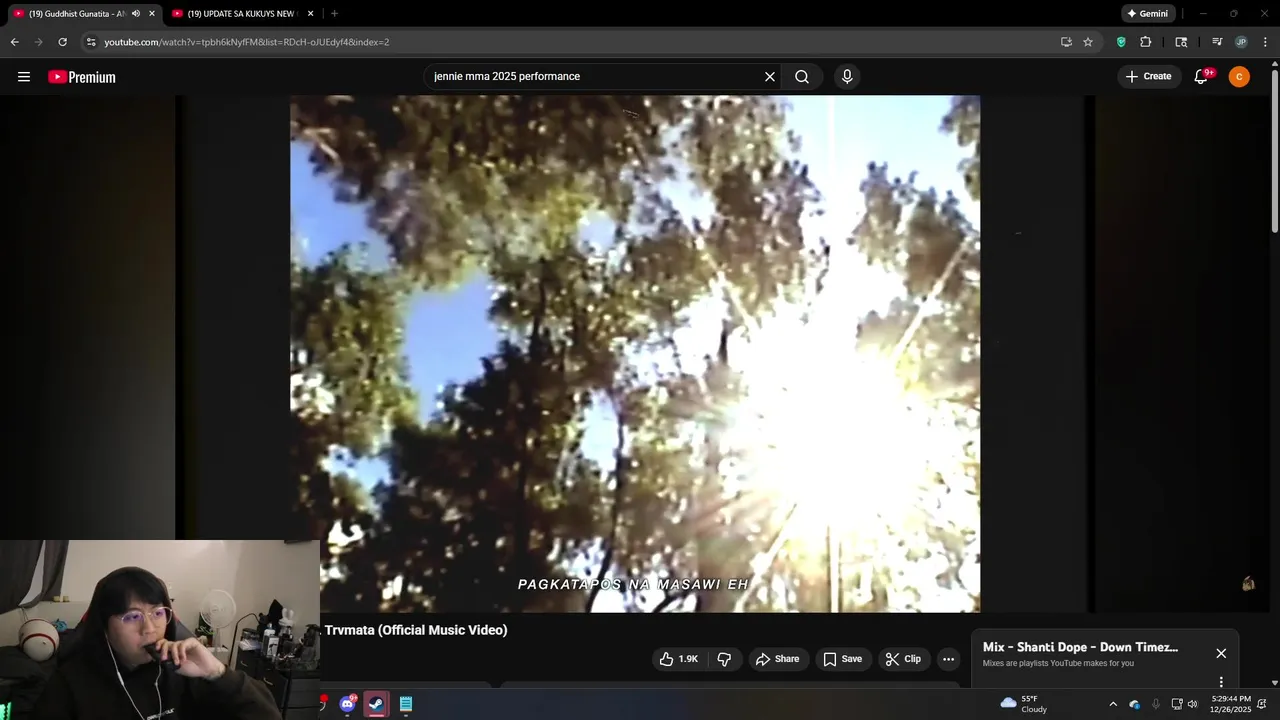Open OneDrive tray icon
Viewport: 1280px width, 720px height.
pos(1135,704)
